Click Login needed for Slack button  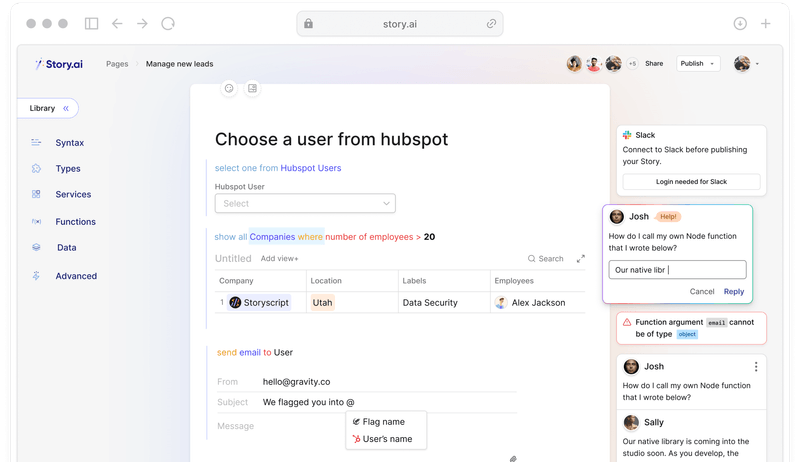pos(691,182)
